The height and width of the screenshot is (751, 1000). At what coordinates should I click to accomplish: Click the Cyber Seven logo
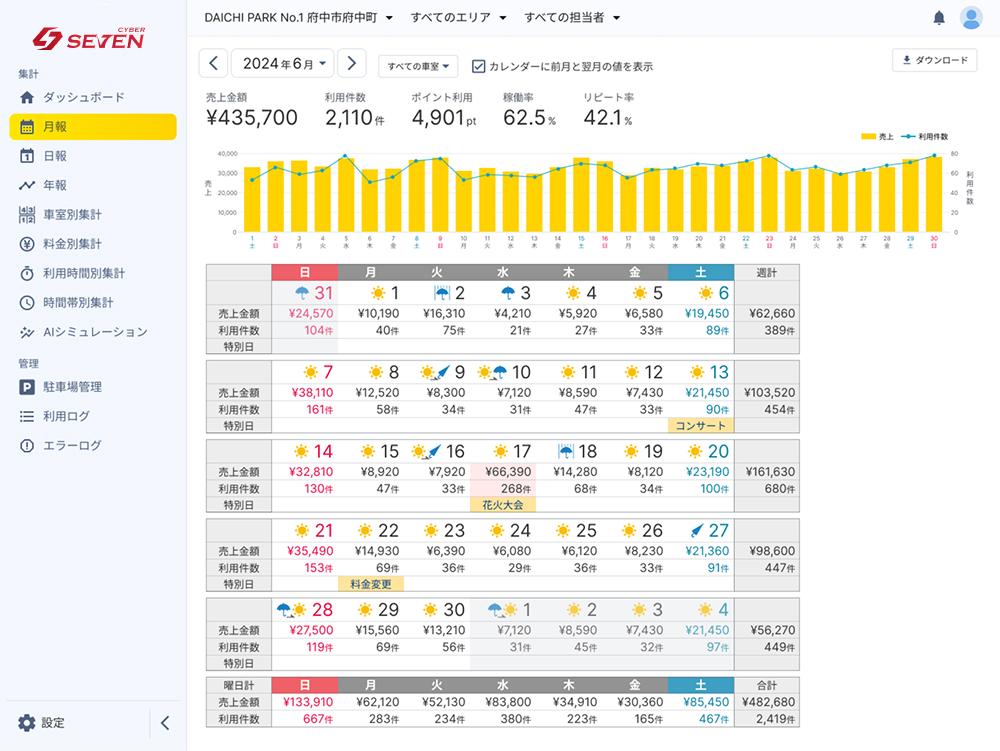[x=89, y=38]
